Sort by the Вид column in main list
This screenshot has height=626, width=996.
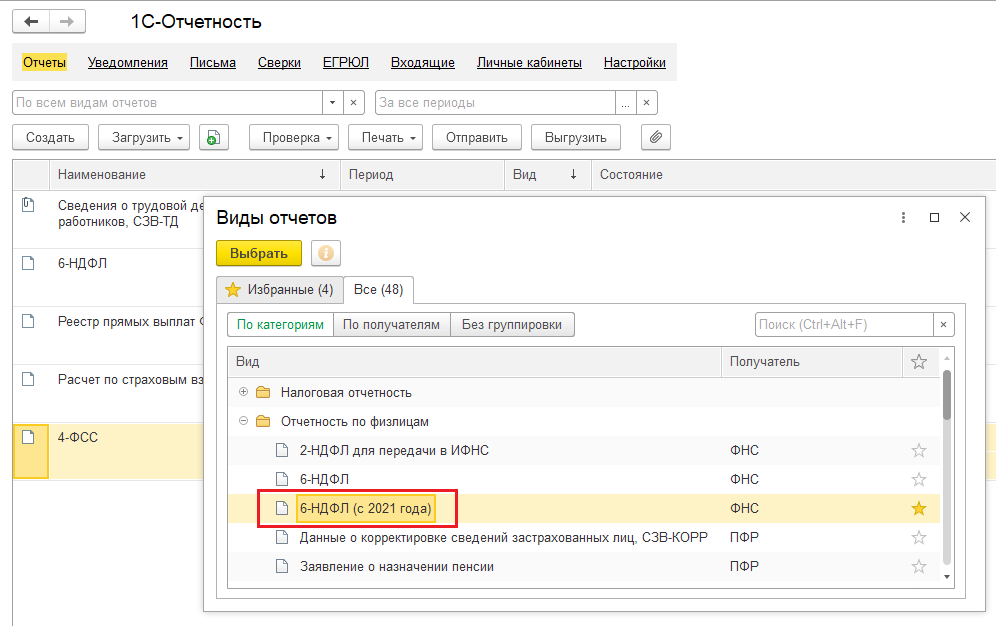pos(548,175)
